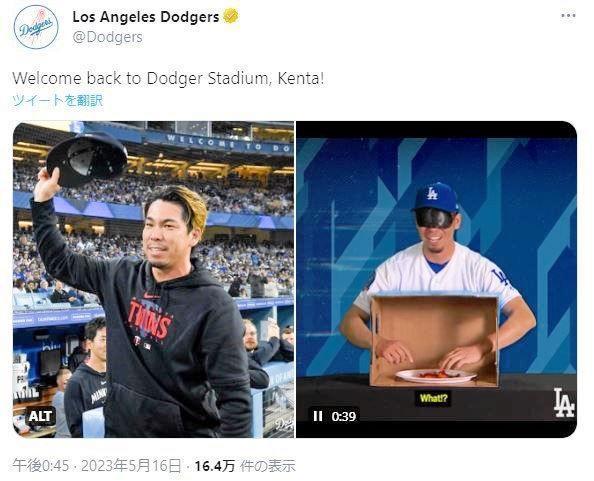
Task: Click the Welcome to Dodger stadium banner in photo
Action: [x=229, y=144]
